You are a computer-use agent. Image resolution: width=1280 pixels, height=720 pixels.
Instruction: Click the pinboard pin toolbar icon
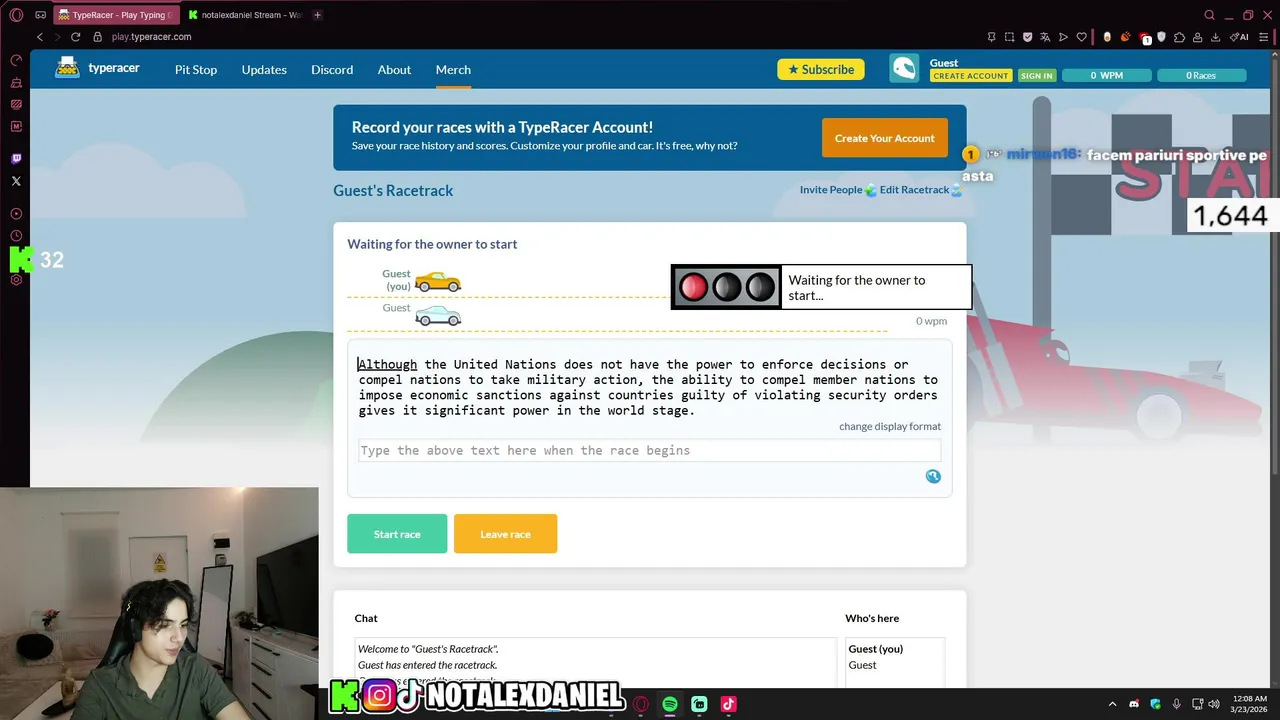point(991,37)
